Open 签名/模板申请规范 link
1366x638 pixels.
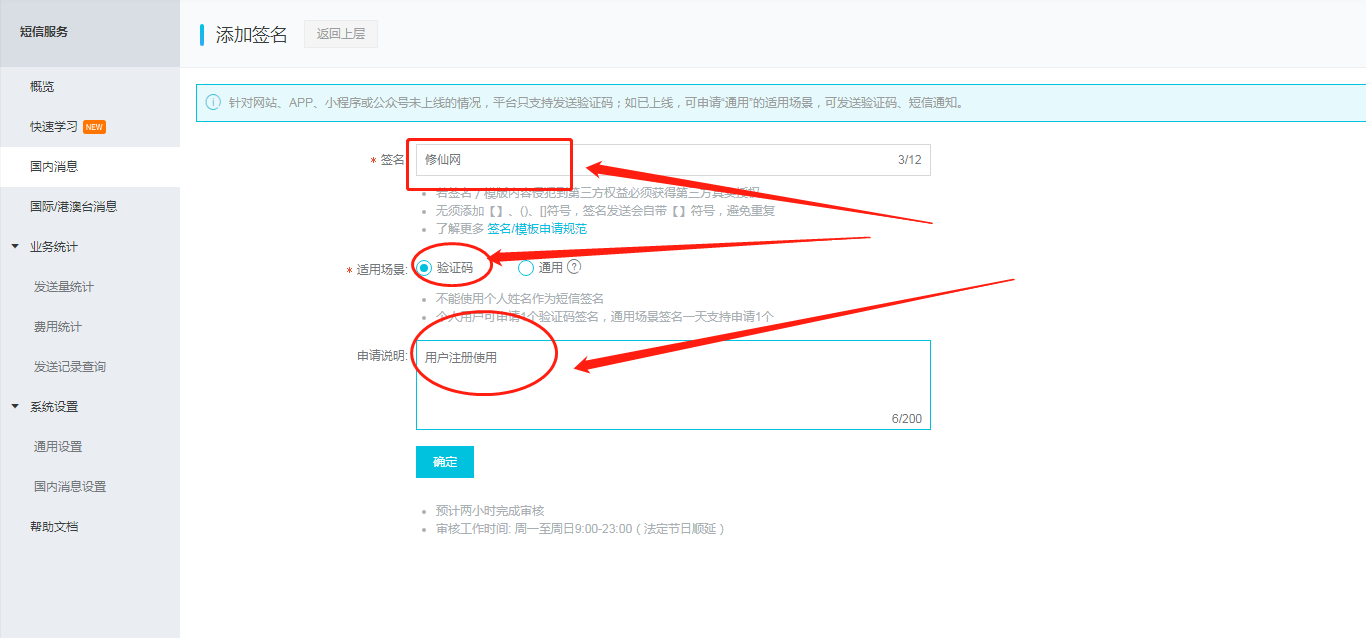click(x=537, y=229)
